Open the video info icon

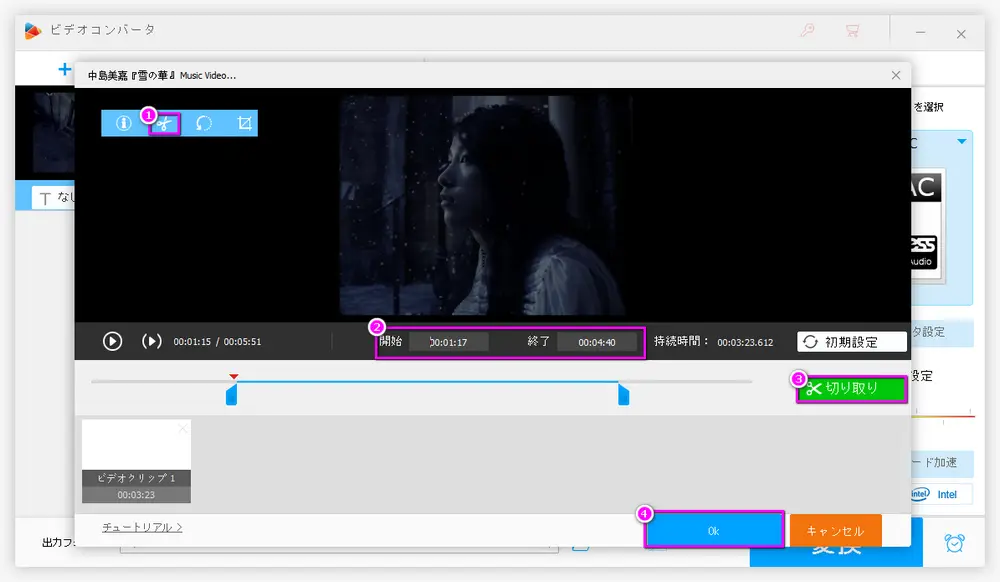pos(124,123)
